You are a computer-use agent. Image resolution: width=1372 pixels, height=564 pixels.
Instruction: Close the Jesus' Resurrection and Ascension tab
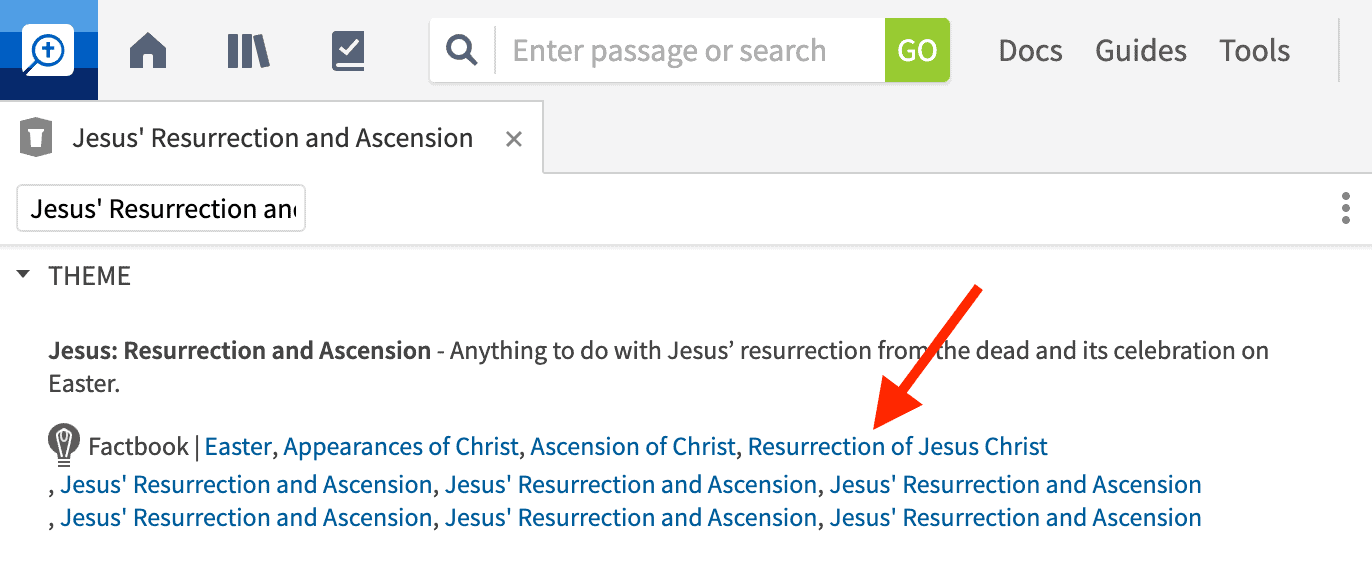coord(514,139)
